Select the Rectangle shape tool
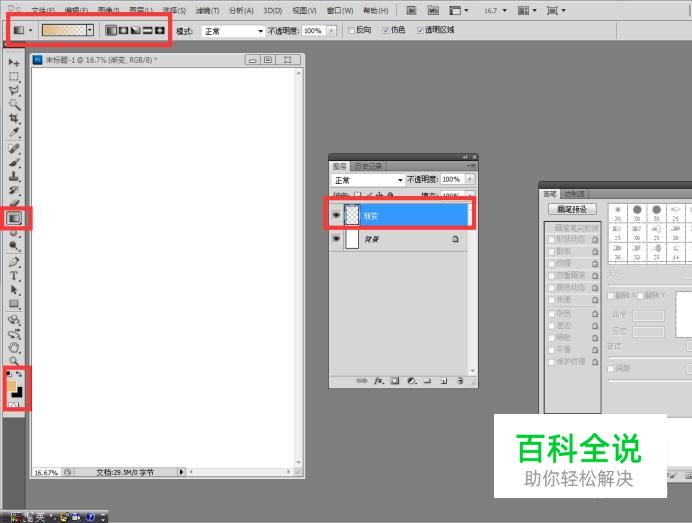The height and width of the screenshot is (523, 692). tap(14, 304)
